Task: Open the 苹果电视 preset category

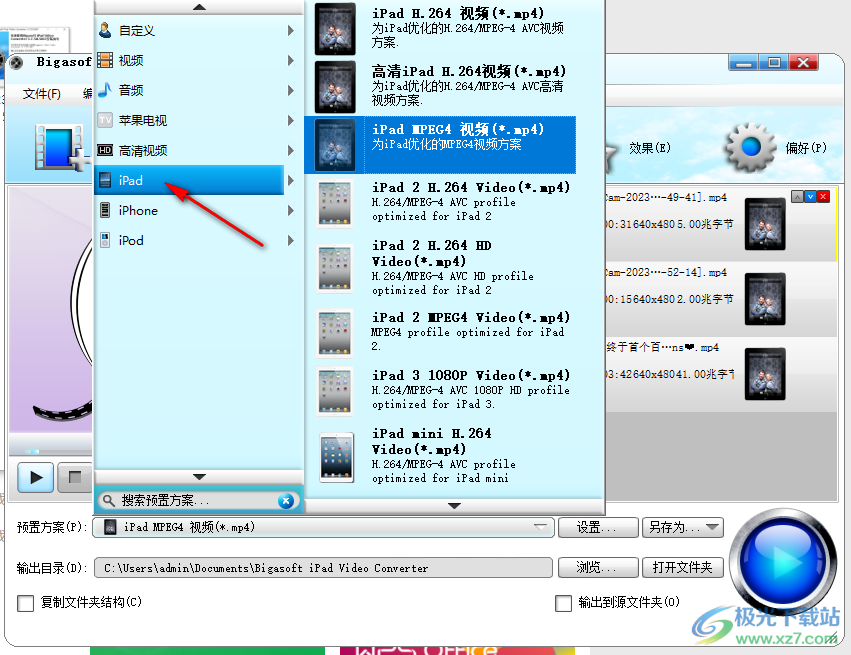Action: point(189,120)
